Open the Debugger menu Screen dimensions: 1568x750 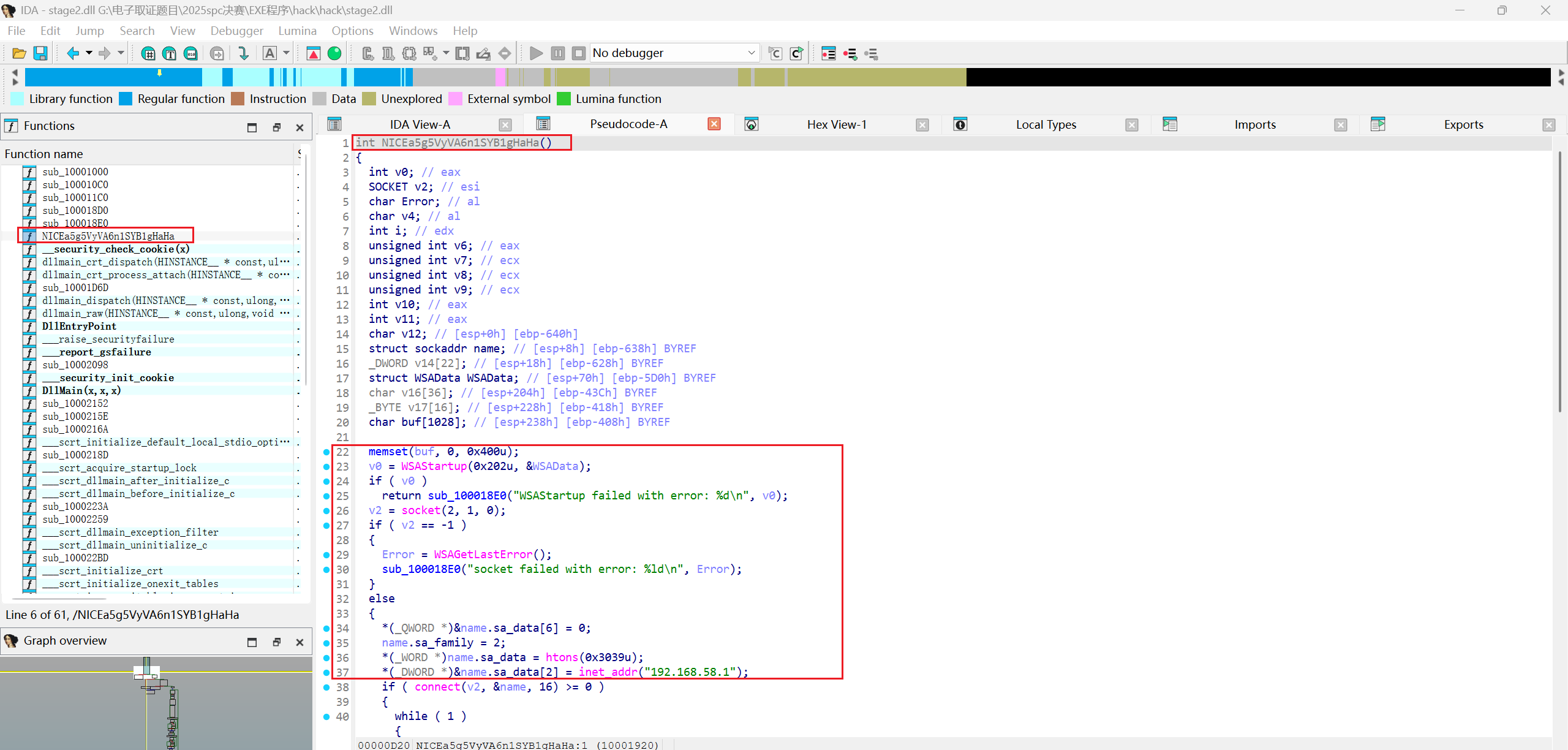[236, 31]
